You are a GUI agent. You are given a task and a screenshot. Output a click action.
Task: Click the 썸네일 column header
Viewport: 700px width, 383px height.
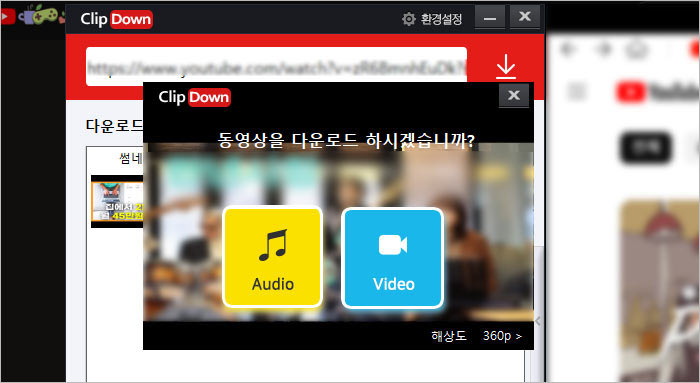point(130,158)
